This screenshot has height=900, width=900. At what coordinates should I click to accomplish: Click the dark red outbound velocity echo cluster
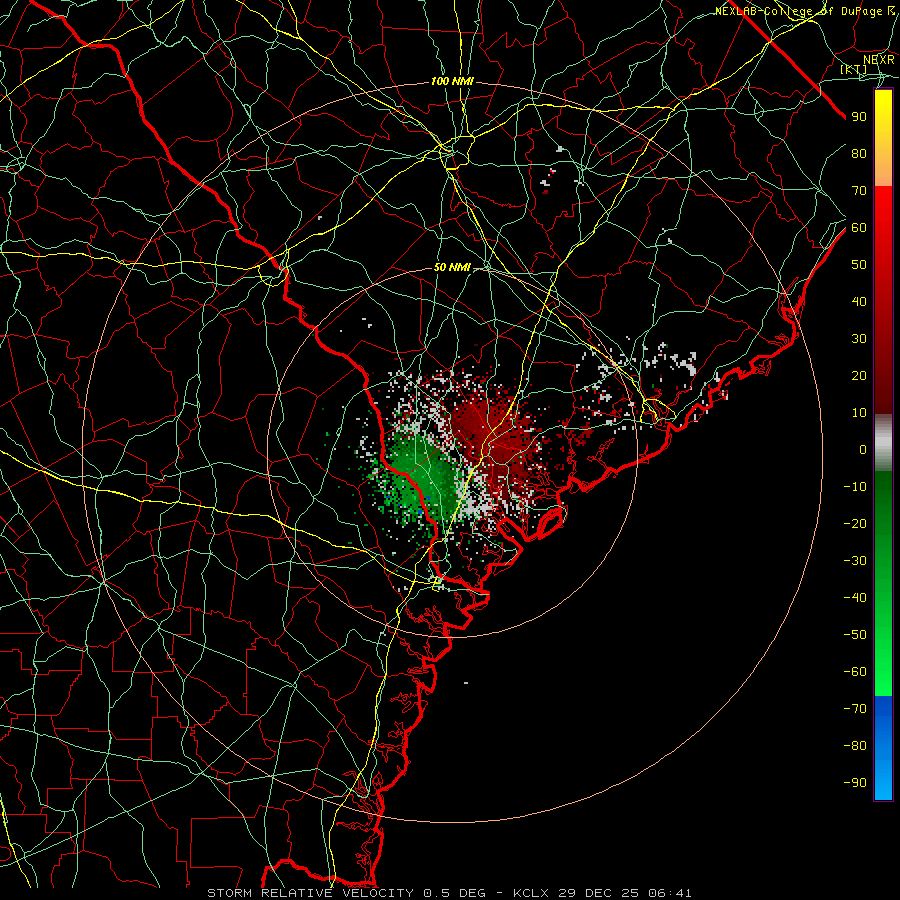pos(491,436)
